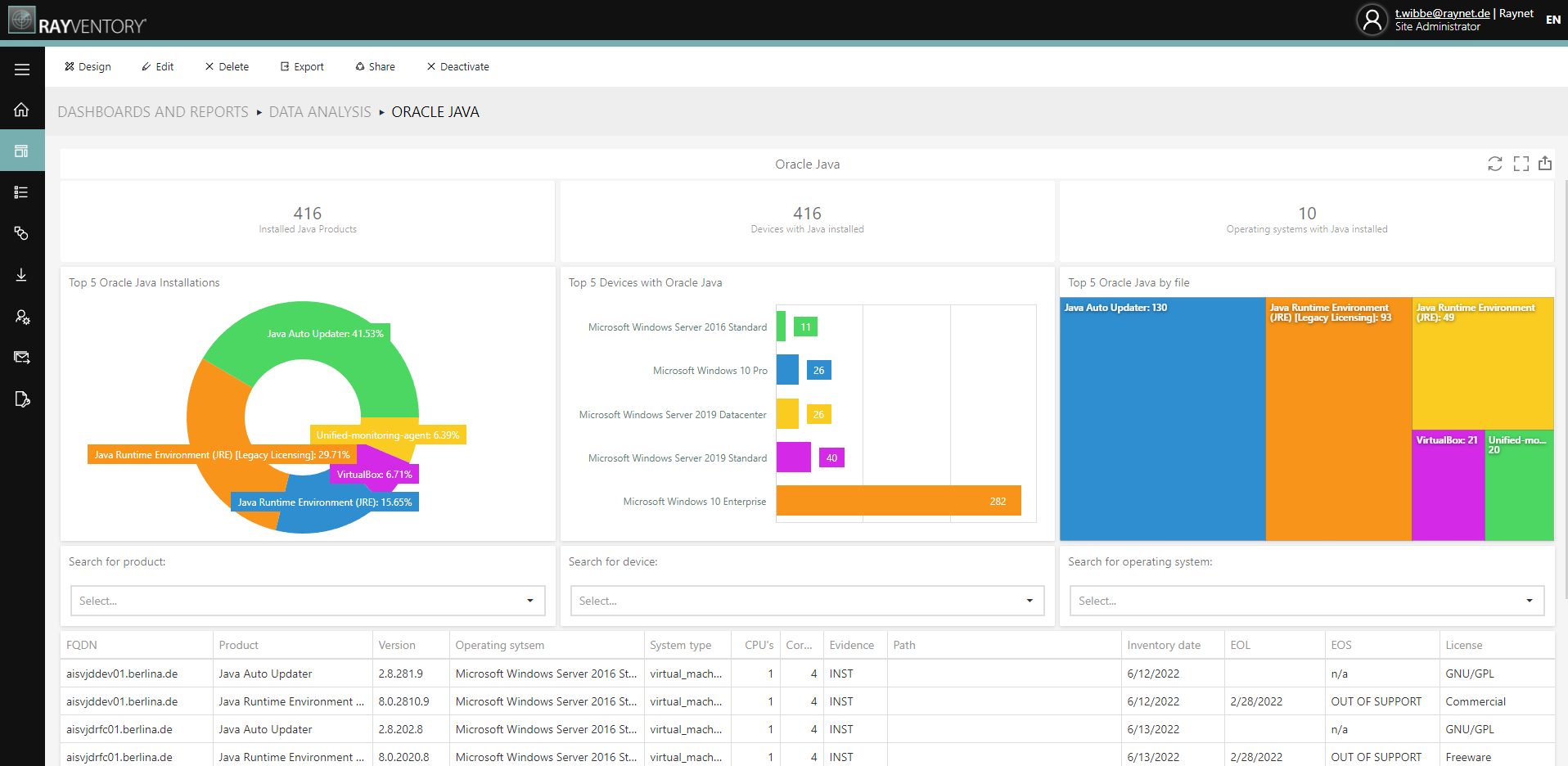Click VirtualBox: 6.71% donut label
1568x766 pixels.
[x=375, y=475]
